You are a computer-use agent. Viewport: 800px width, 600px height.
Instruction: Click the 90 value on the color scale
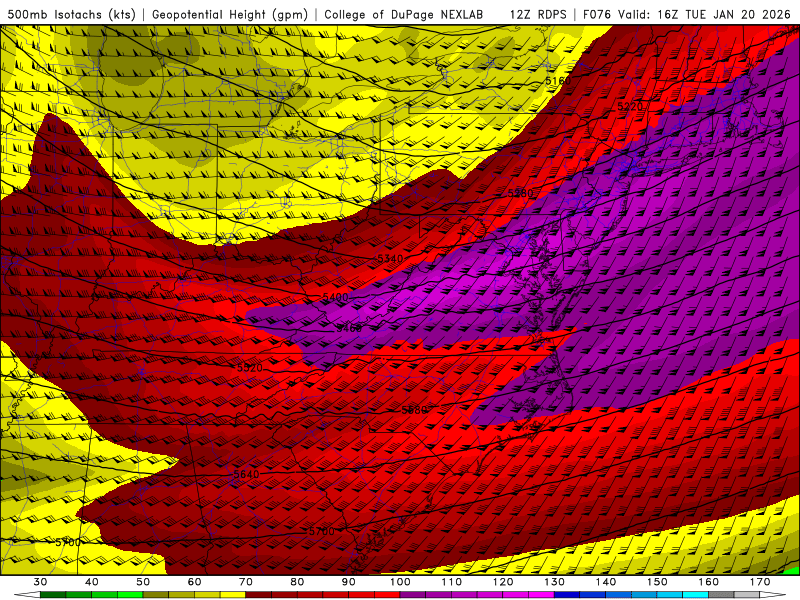[349, 582]
